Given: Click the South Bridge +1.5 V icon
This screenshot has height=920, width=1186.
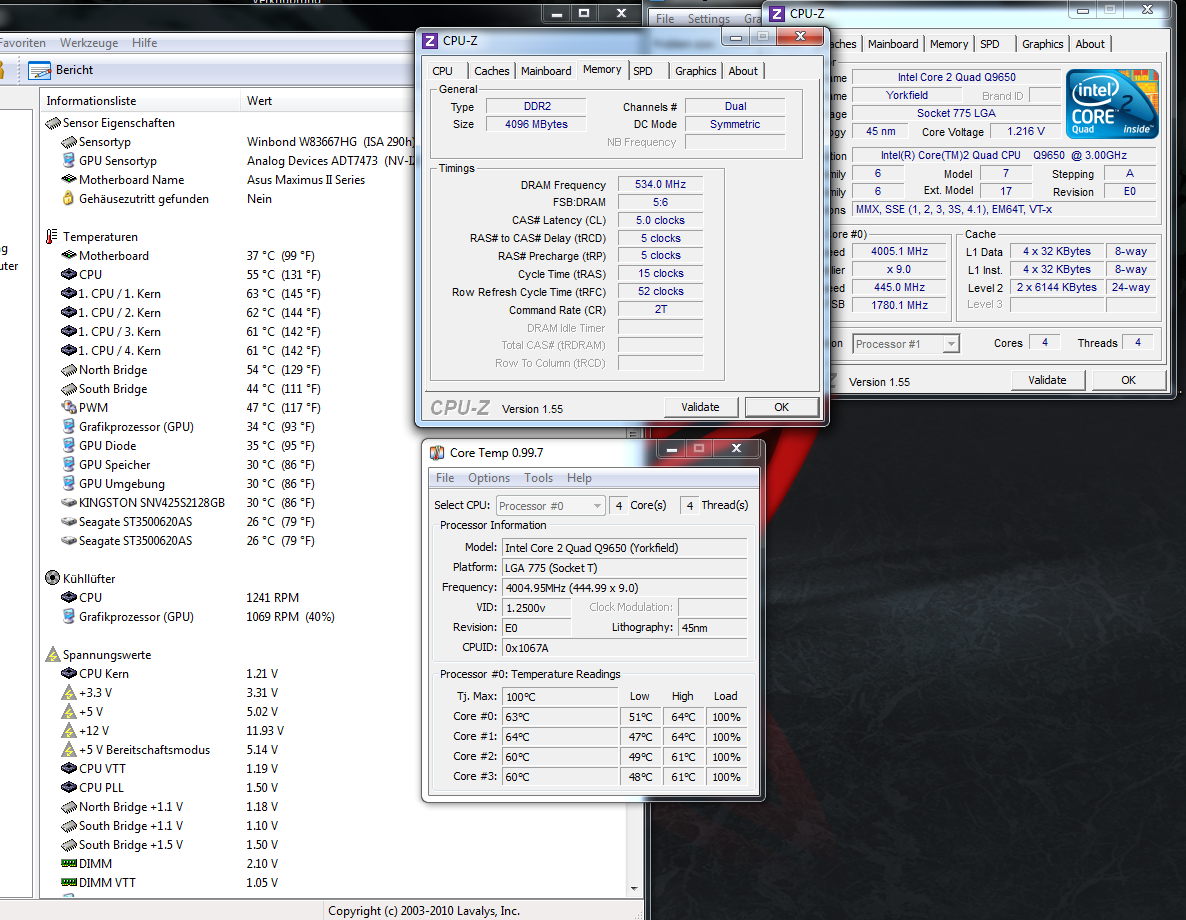Looking at the screenshot, I should pos(69,845).
